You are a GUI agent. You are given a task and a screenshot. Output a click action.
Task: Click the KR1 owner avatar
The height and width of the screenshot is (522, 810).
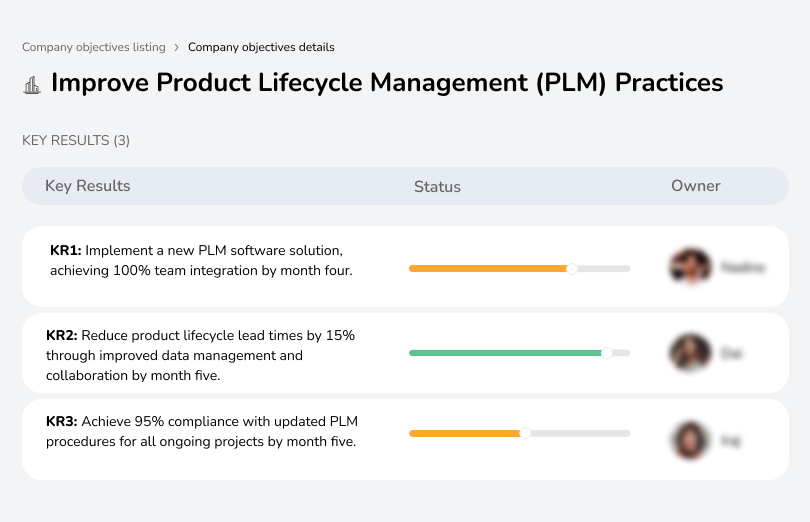pyautogui.click(x=691, y=267)
